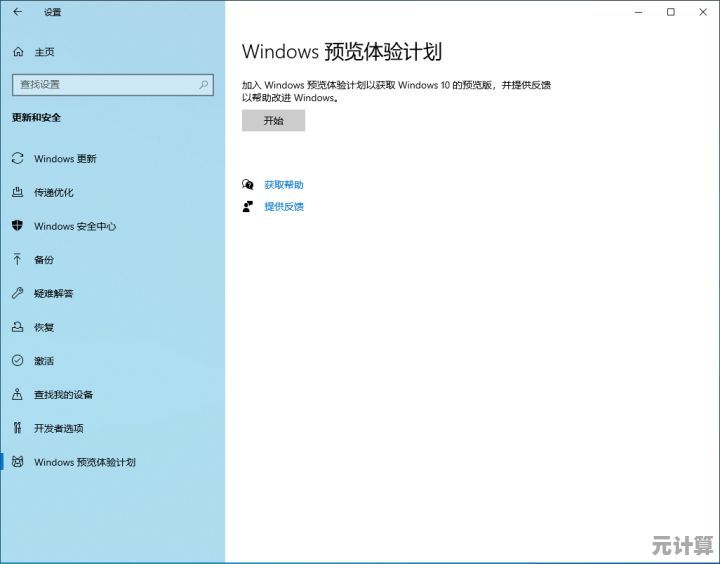Click the 备份 upload arrow icon

tap(17, 259)
